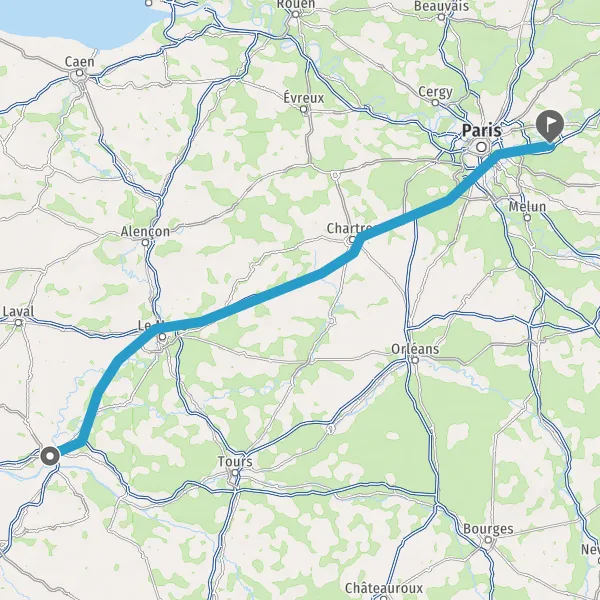Click the route origin circle marker

tap(50, 456)
